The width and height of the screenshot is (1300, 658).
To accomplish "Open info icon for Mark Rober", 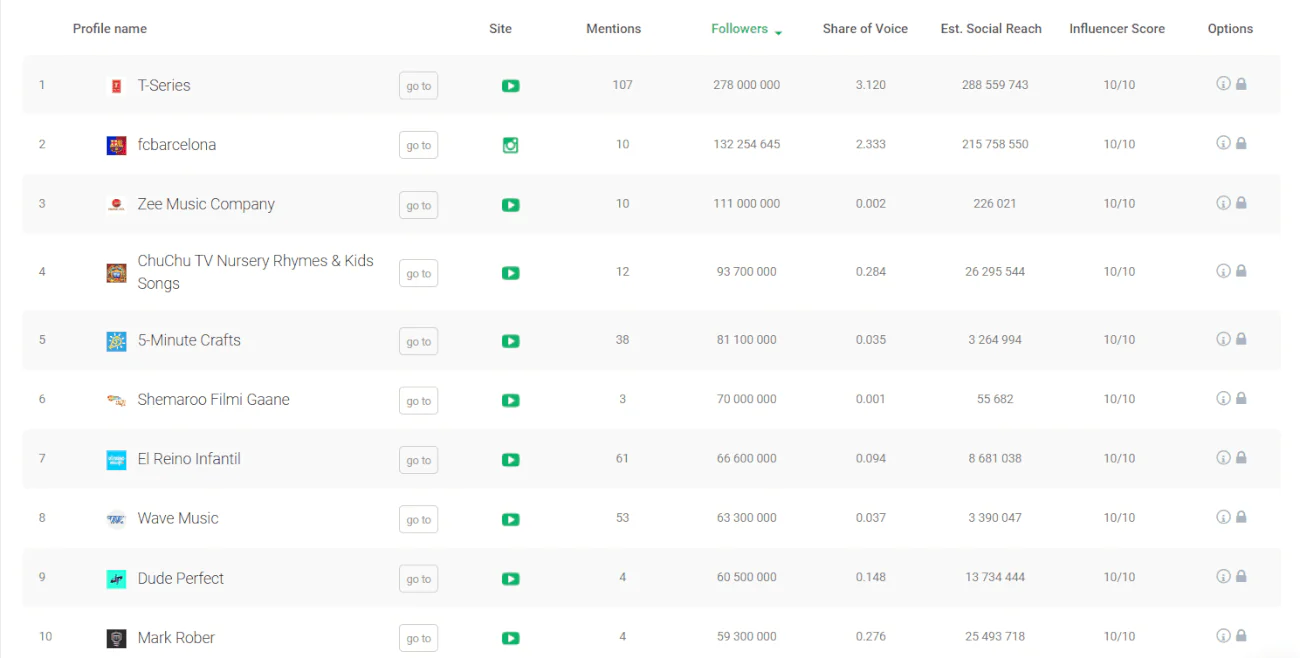I will pos(1222,636).
